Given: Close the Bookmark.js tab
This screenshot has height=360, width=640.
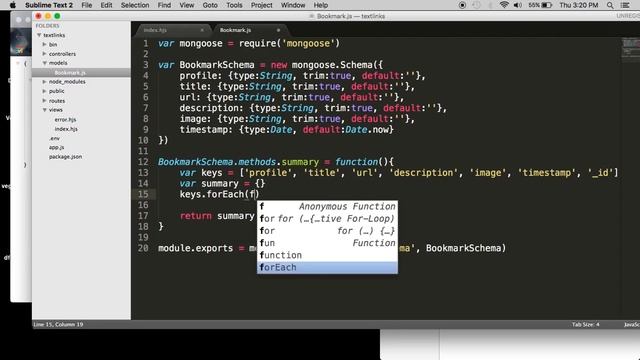Looking at the screenshot, I should tap(278, 30).
